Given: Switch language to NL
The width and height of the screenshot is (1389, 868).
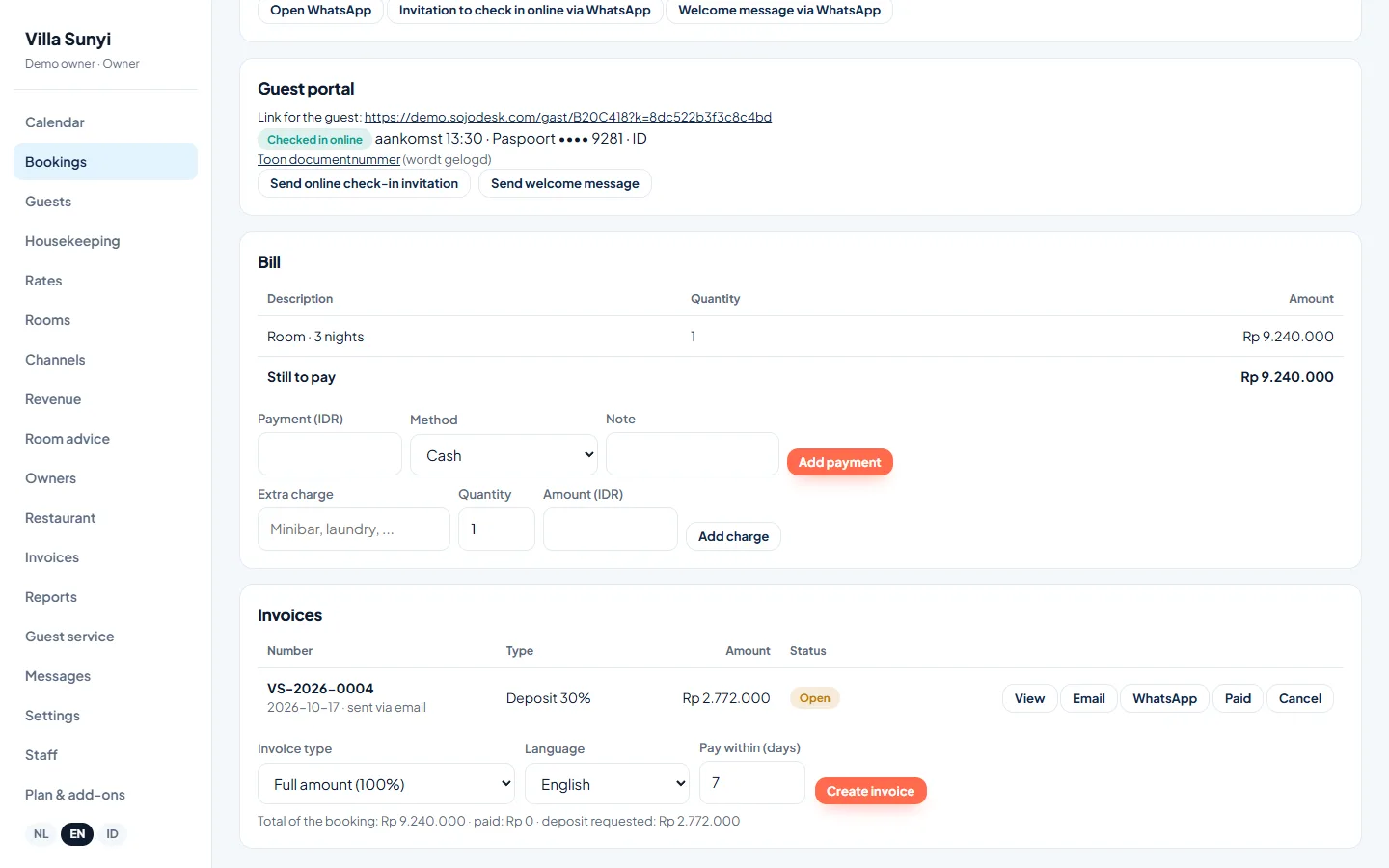Looking at the screenshot, I should (41, 834).
